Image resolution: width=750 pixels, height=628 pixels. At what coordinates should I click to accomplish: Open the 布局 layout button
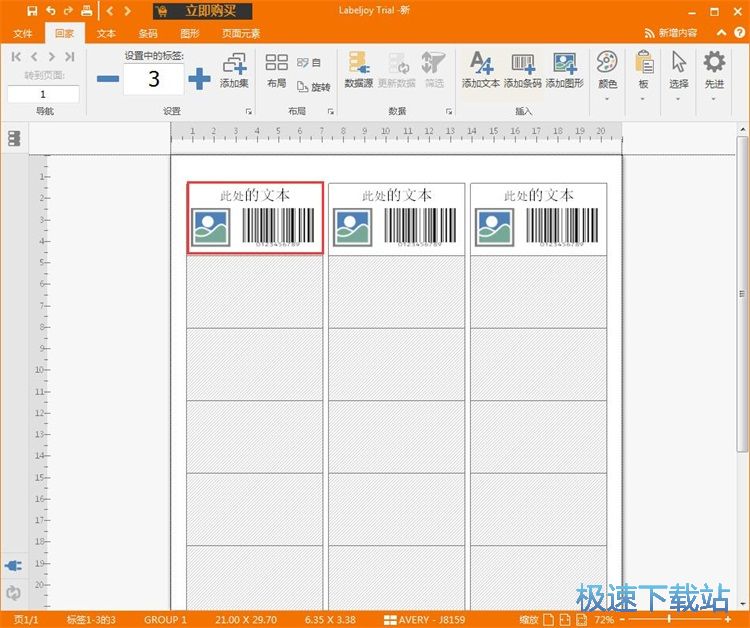pyautogui.click(x=276, y=70)
